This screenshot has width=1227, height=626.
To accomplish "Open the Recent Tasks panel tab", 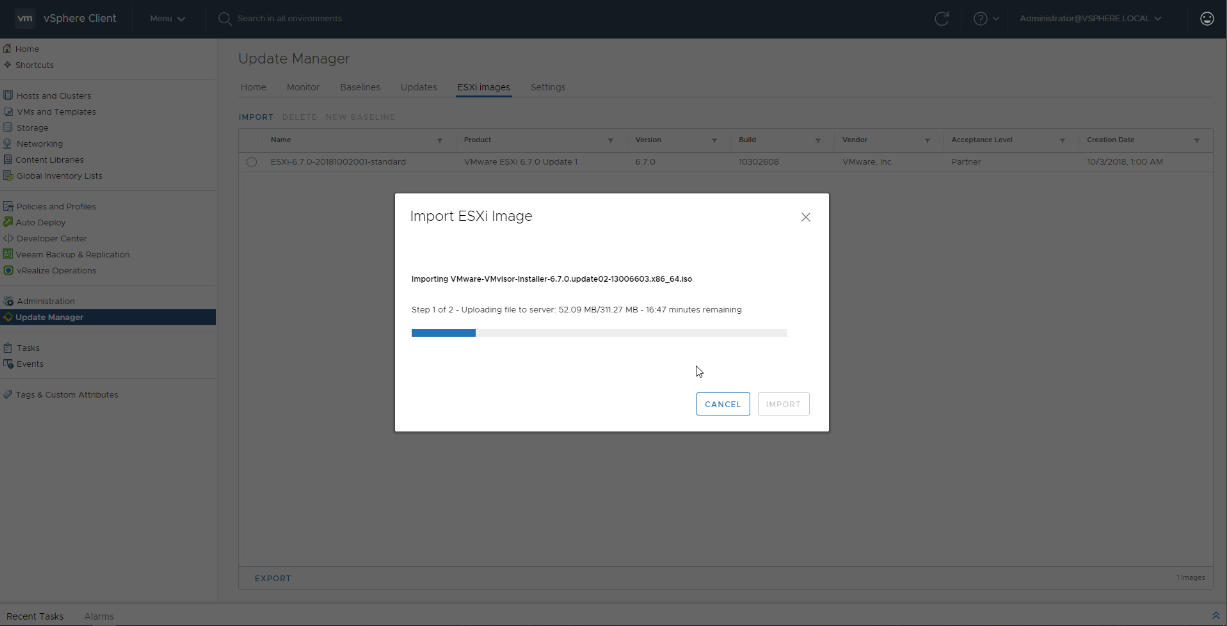I will (35, 616).
